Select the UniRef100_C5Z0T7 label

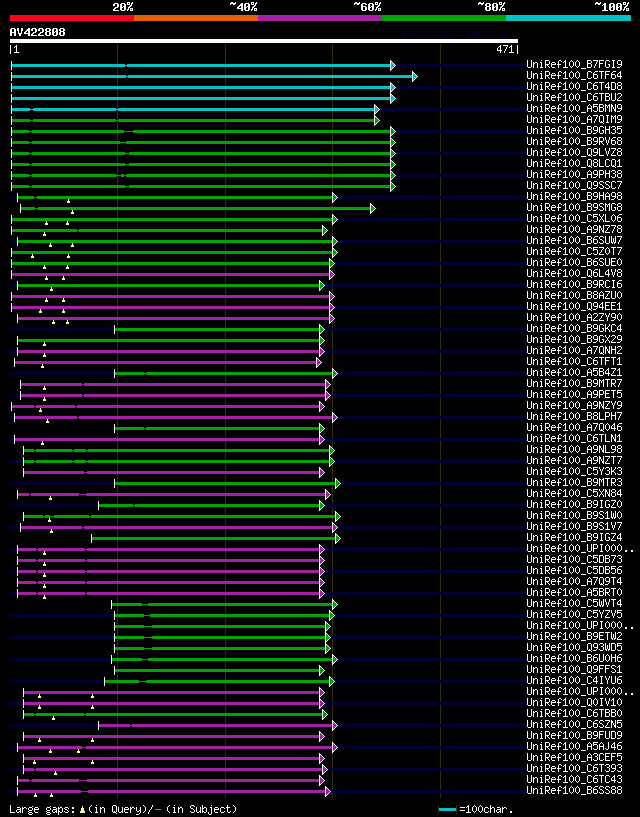tap(574, 251)
